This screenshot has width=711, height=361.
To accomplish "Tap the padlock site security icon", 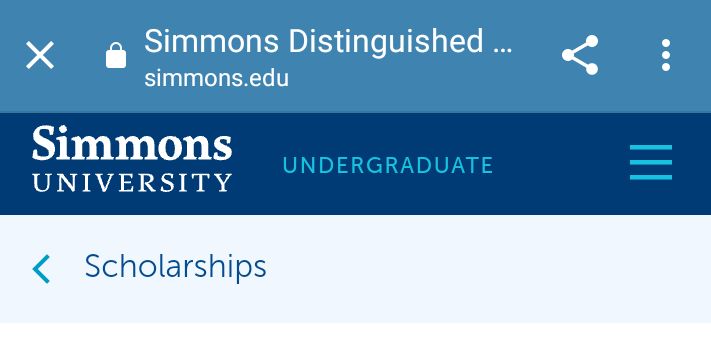I will tap(116, 55).
